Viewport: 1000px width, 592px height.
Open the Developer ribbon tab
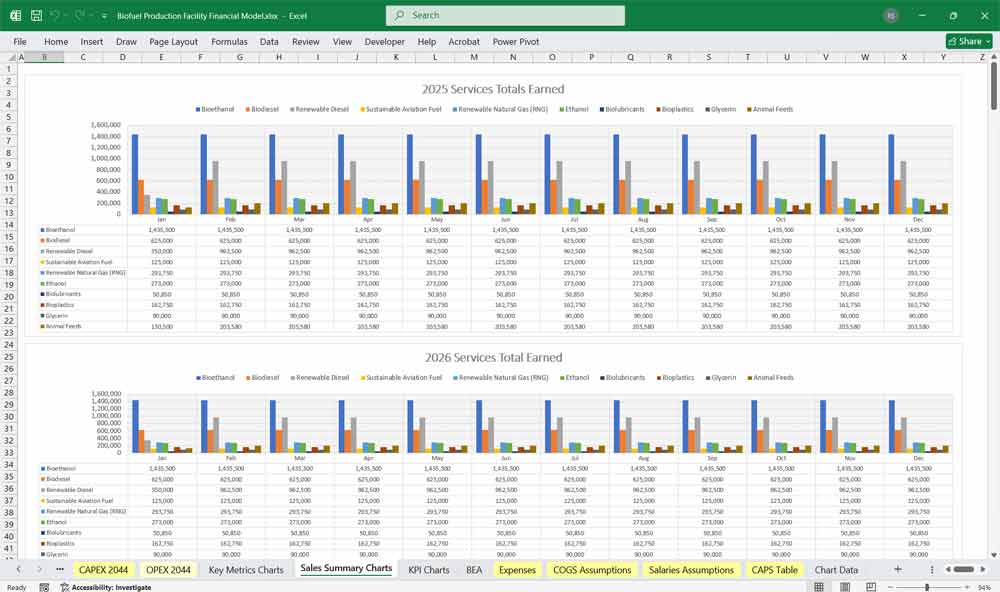[x=385, y=42]
